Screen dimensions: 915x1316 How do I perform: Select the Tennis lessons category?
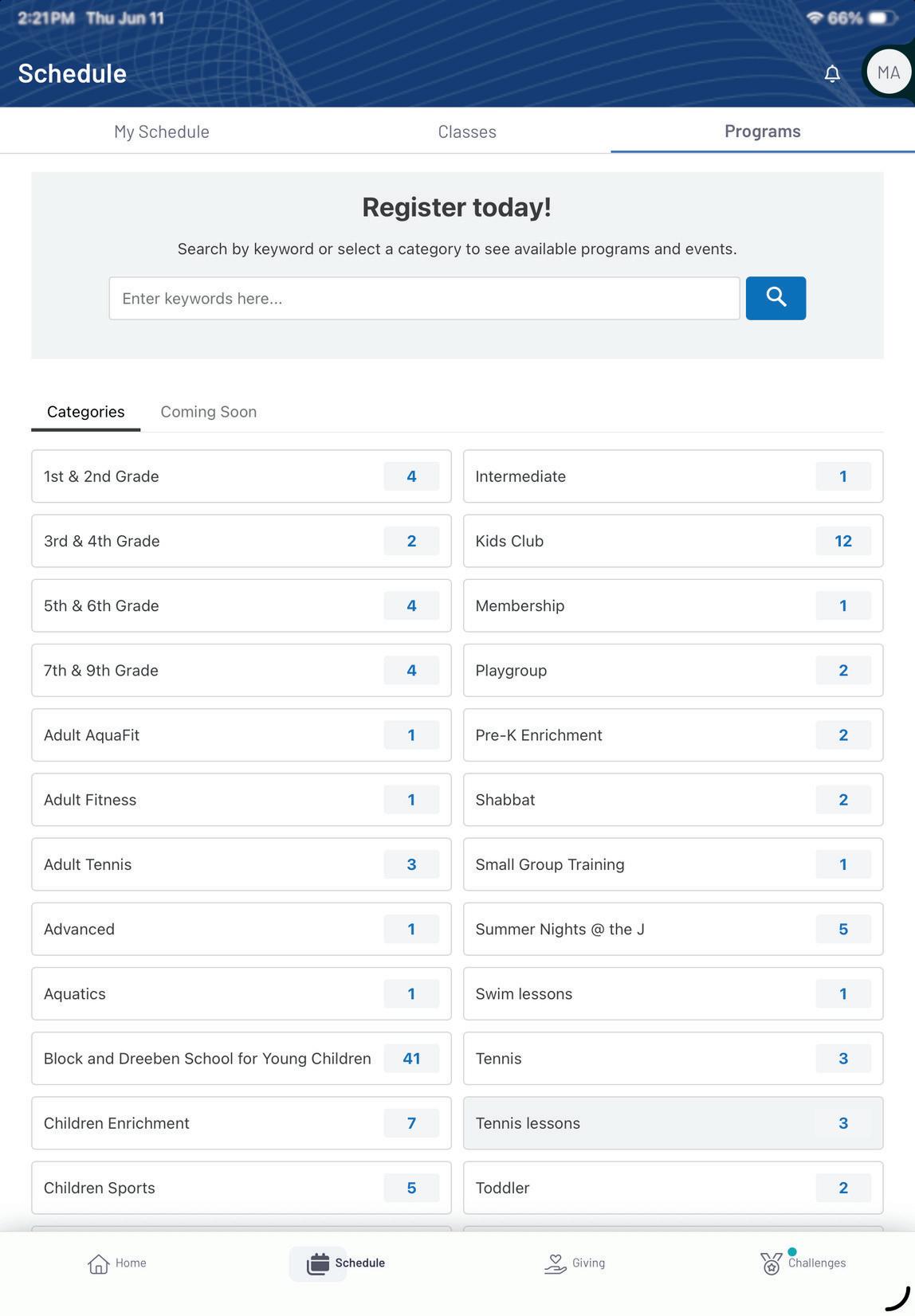[x=673, y=1123]
